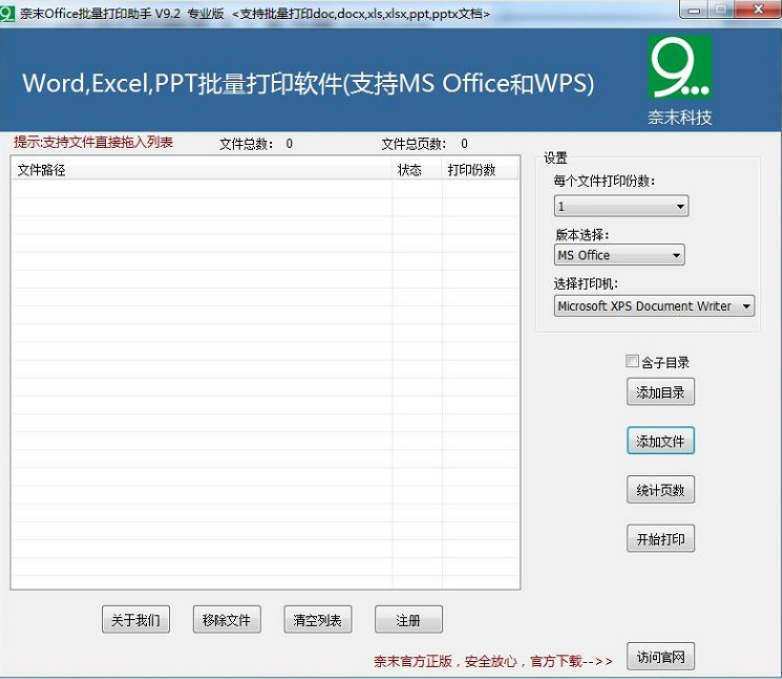Viewport: 782px width, 679px height.
Task: Open 关于我们 about dialog
Action: pyautogui.click(x=136, y=620)
